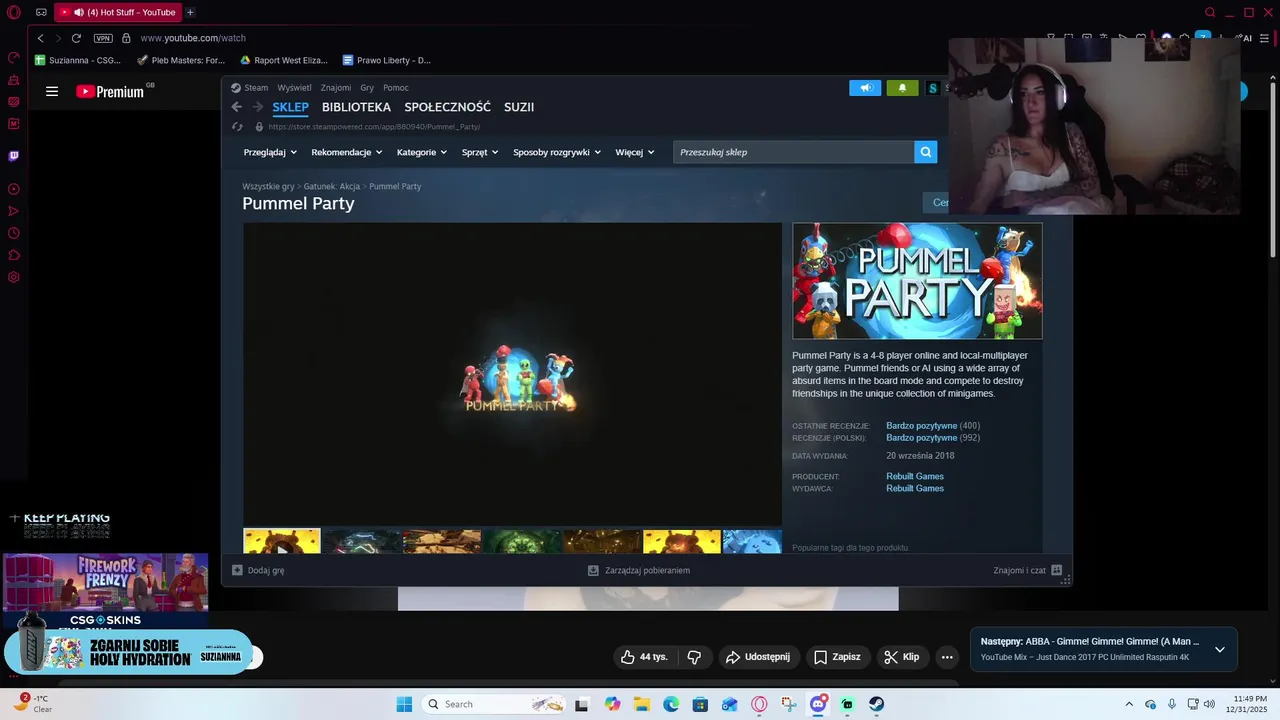Switch to SKLEP tab in Steam

pyautogui.click(x=290, y=107)
